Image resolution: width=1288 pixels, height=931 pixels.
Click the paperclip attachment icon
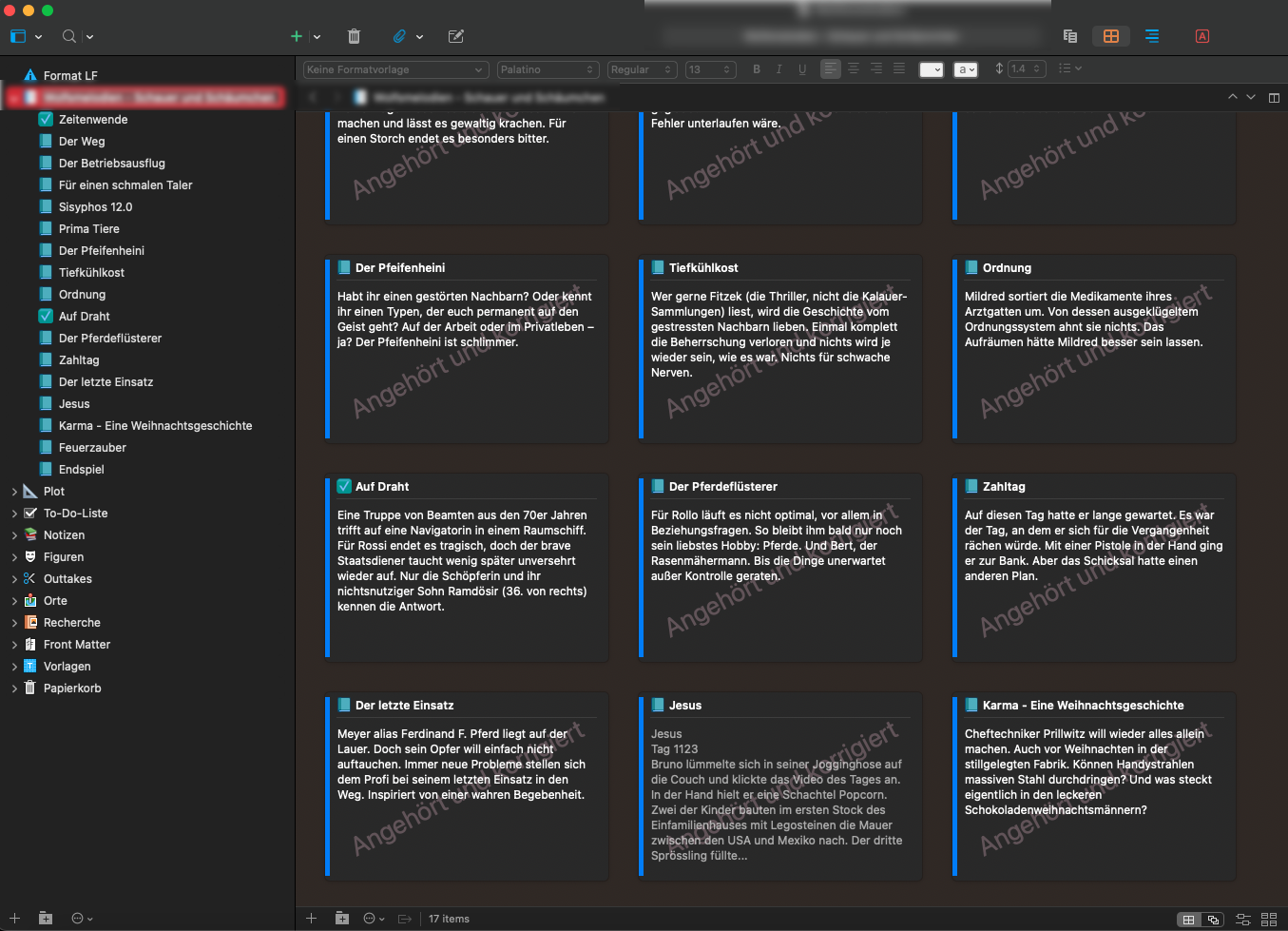point(399,36)
